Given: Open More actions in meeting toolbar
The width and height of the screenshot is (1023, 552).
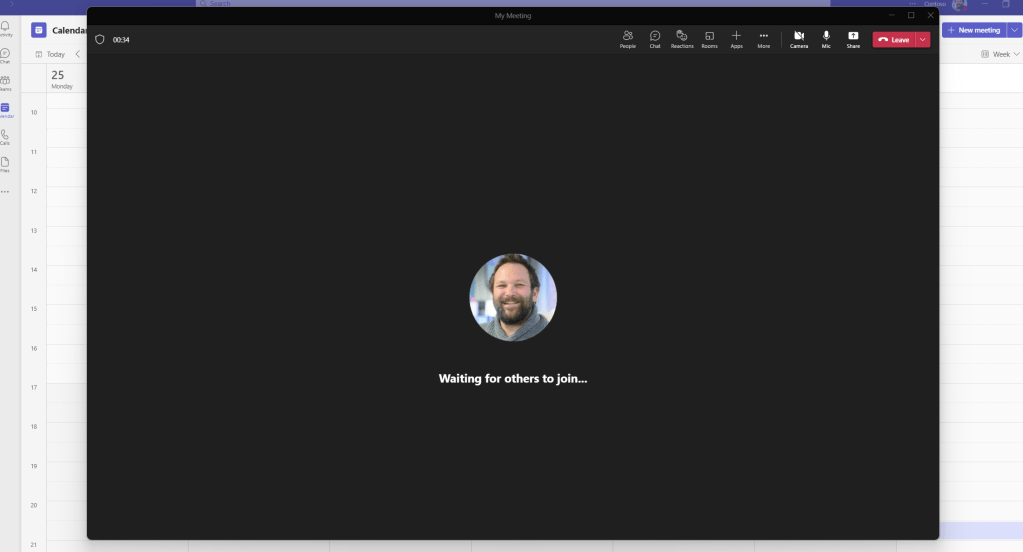Looking at the screenshot, I should pyautogui.click(x=764, y=39).
